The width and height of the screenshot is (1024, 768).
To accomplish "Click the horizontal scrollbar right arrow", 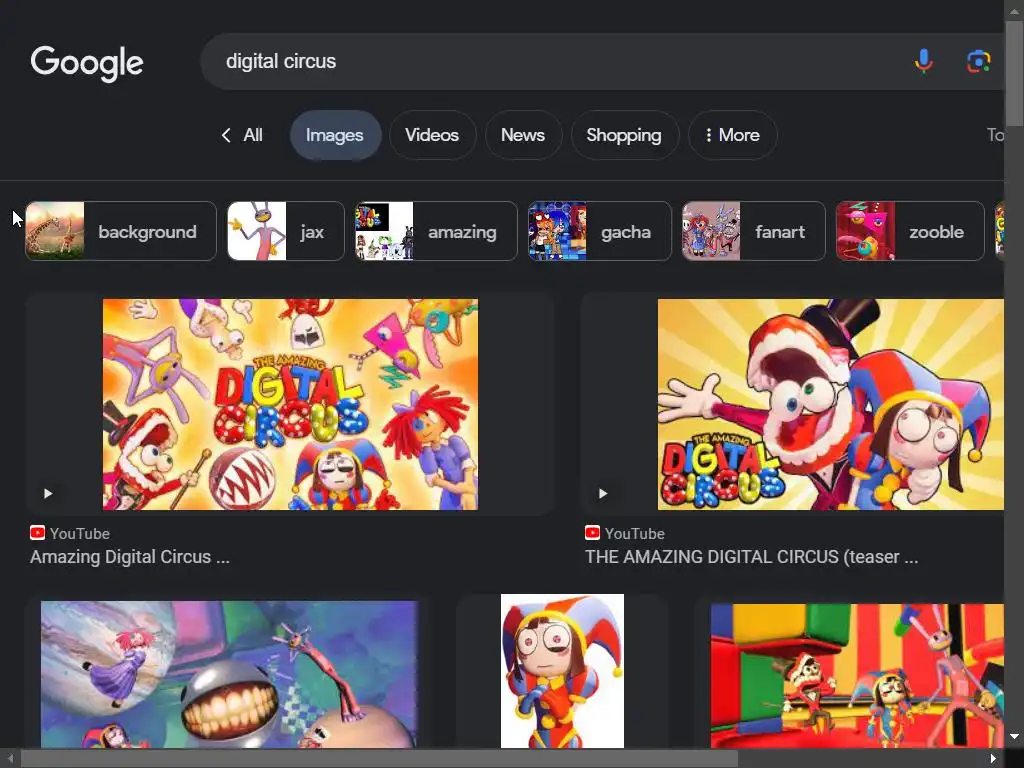I will click(993, 758).
